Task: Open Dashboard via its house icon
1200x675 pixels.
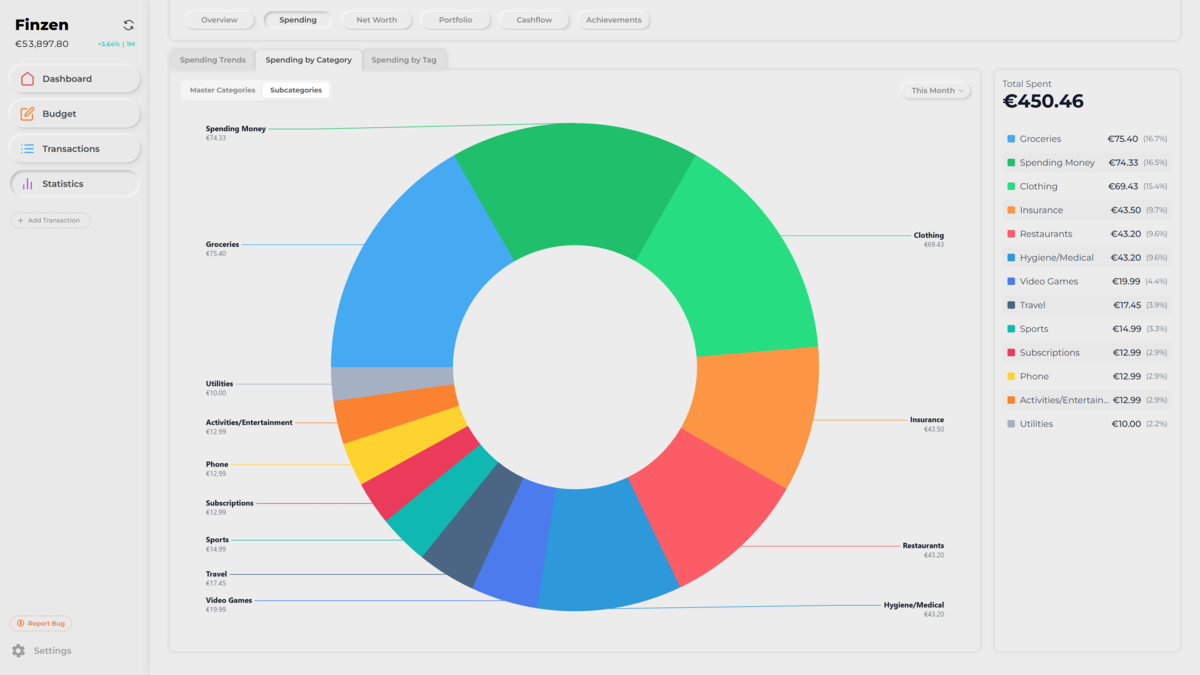Action: pyautogui.click(x=27, y=79)
